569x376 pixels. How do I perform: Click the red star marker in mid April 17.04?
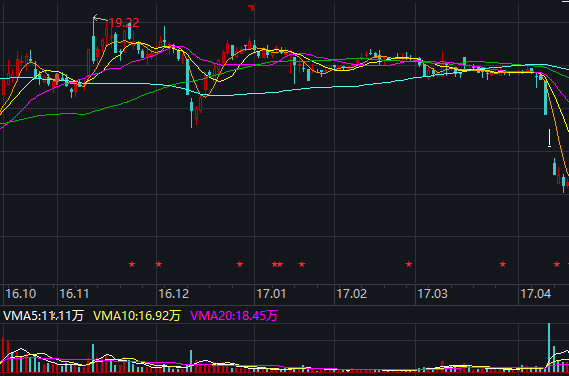pyautogui.click(x=557, y=264)
